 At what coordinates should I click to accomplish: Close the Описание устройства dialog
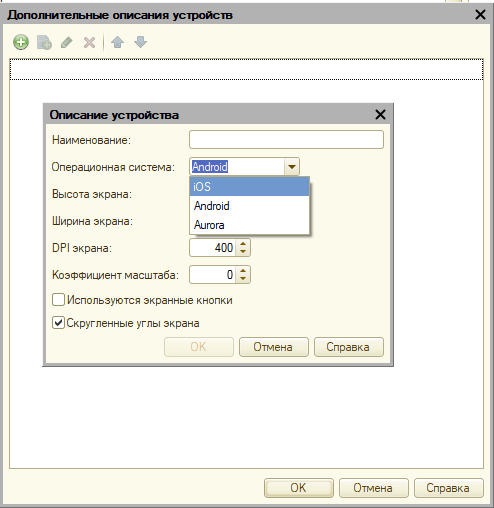(x=380, y=115)
